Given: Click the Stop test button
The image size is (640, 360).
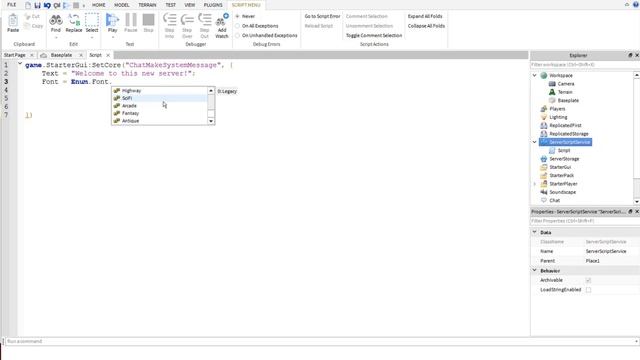Looking at the screenshot, I should click(149, 20).
